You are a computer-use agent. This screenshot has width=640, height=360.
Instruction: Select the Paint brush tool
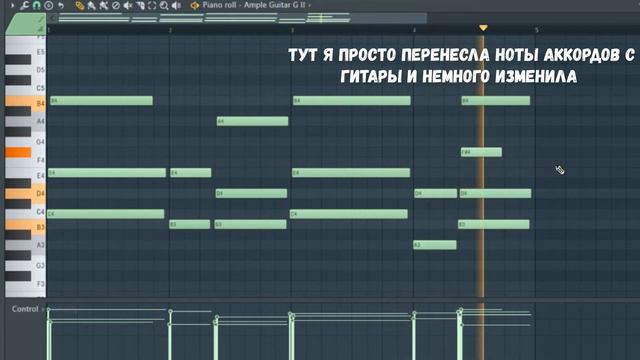click(91, 5)
